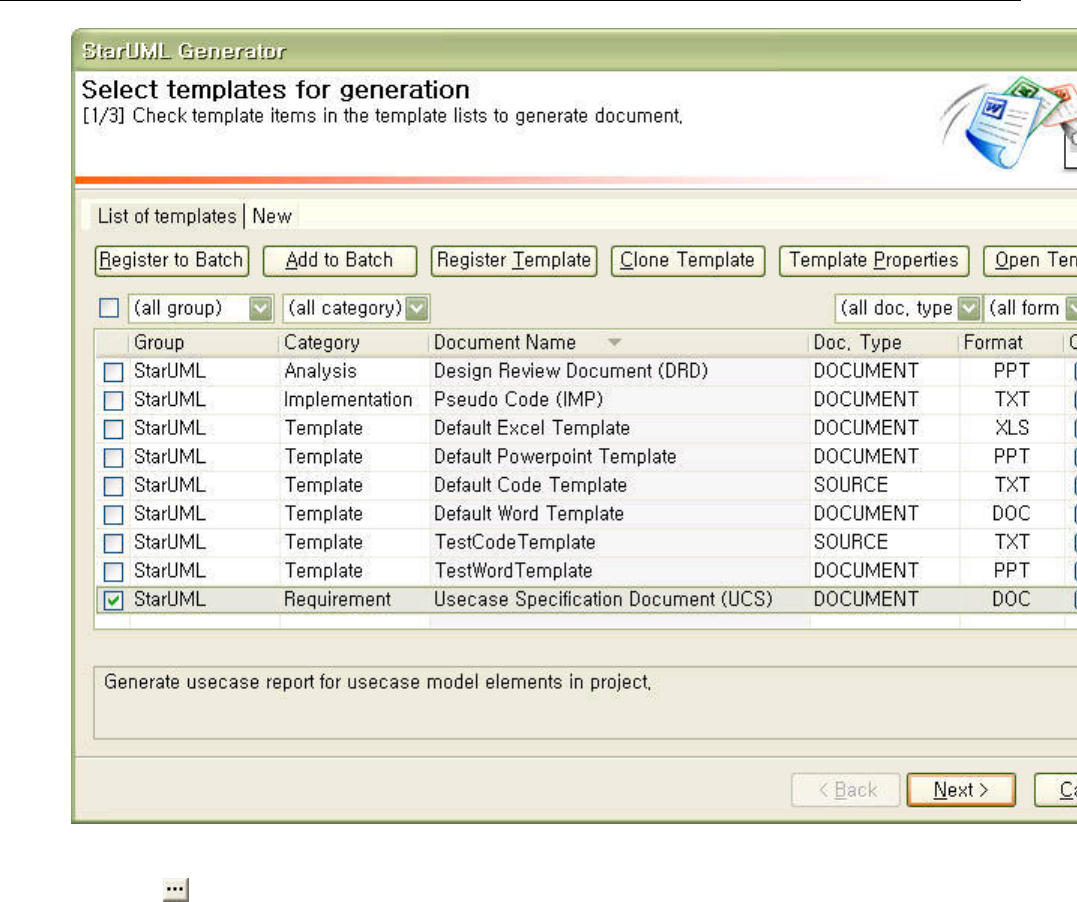Check the Design Review Document (DRD) row checkbox
This screenshot has width=1077, height=902.
[113, 372]
